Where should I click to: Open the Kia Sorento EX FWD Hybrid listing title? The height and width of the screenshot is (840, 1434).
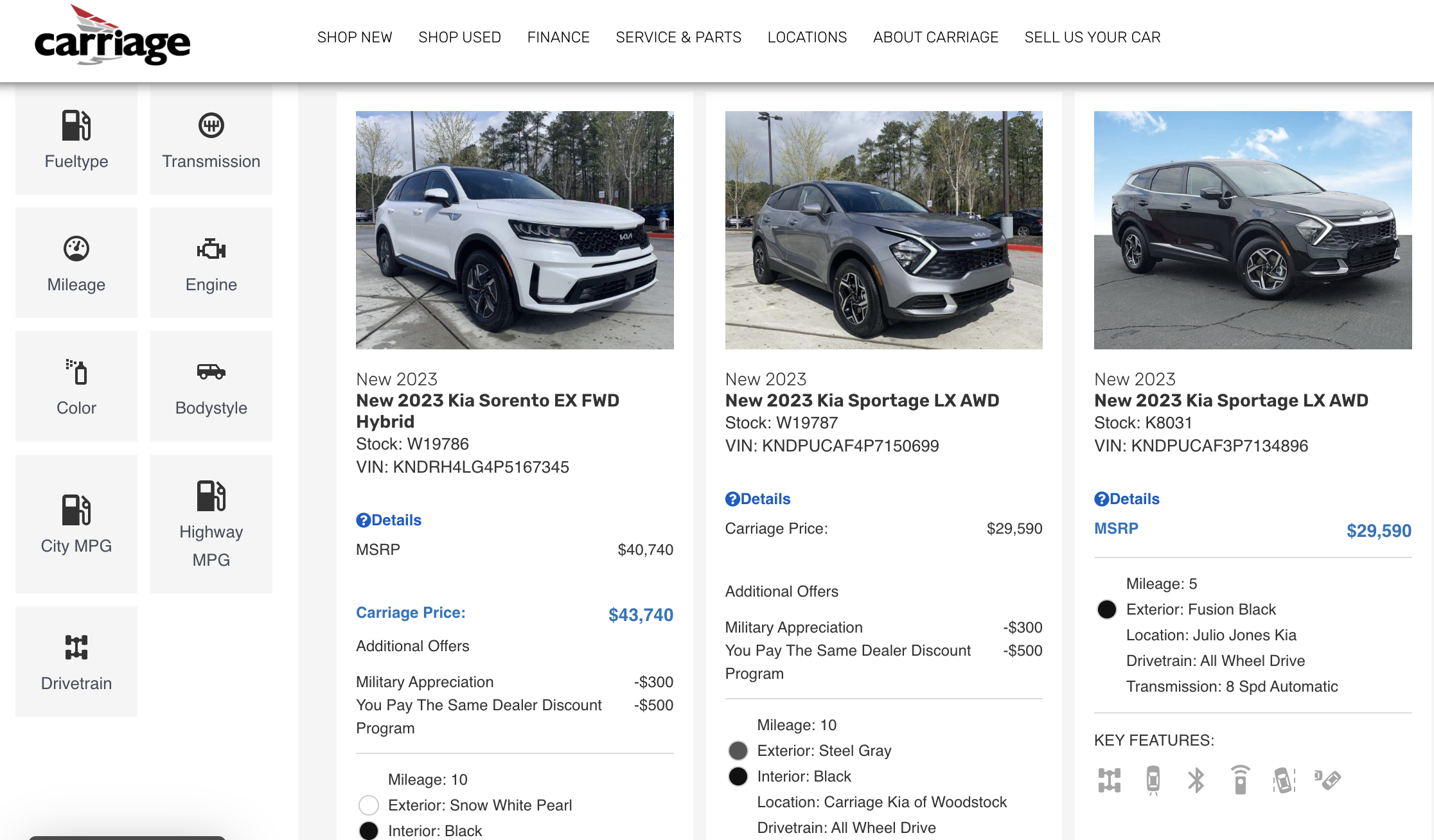click(488, 411)
